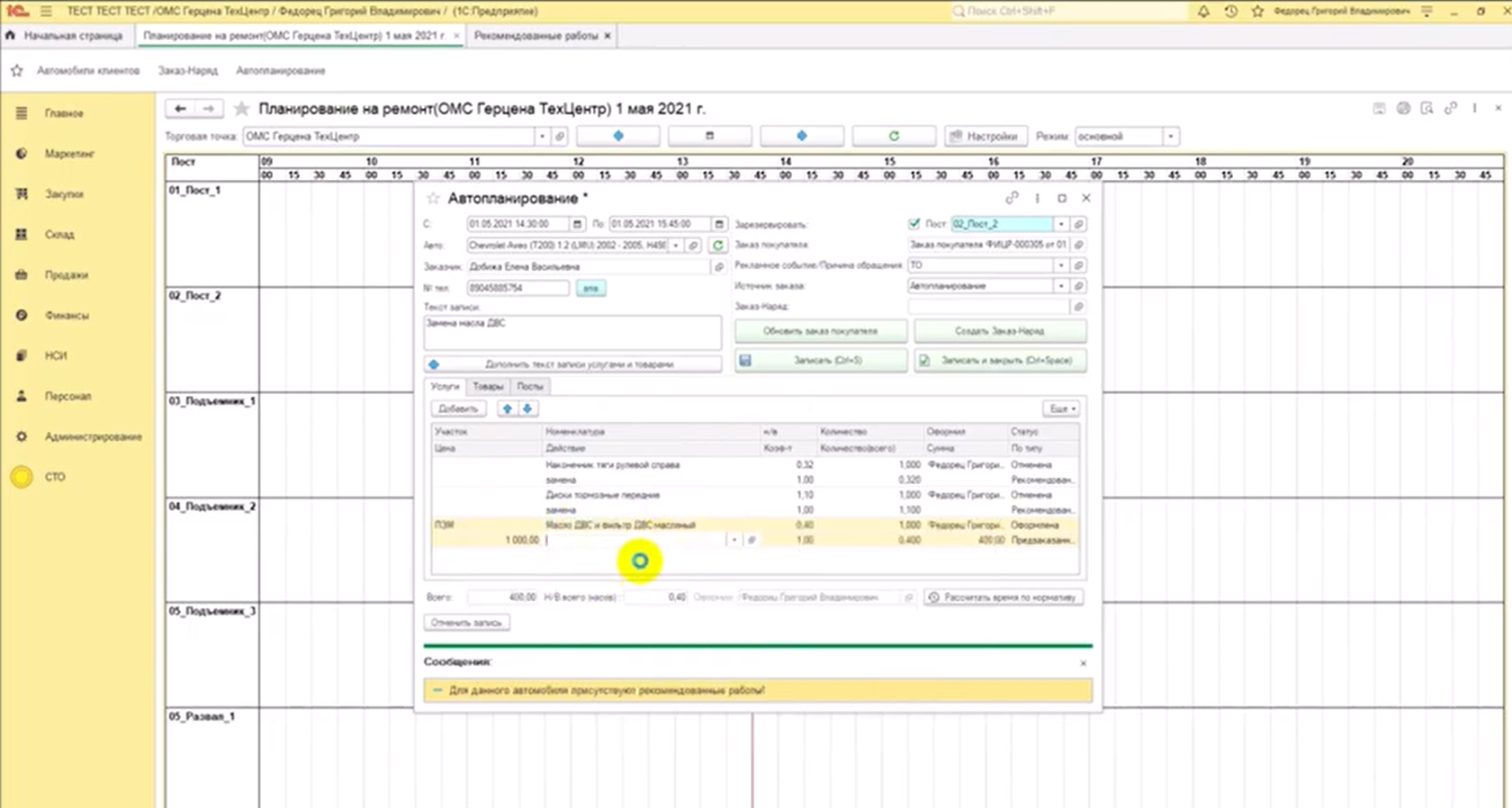Open the Администрирование section in sidebar
Screen dimensions: 1512x808
tap(94, 436)
